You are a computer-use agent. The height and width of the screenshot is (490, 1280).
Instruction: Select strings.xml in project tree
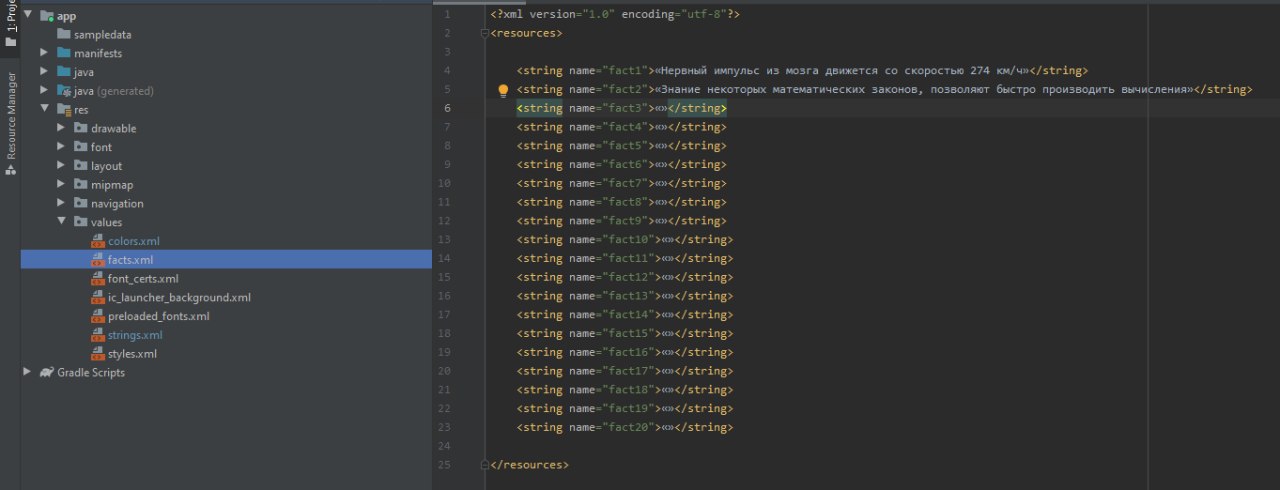coord(135,335)
